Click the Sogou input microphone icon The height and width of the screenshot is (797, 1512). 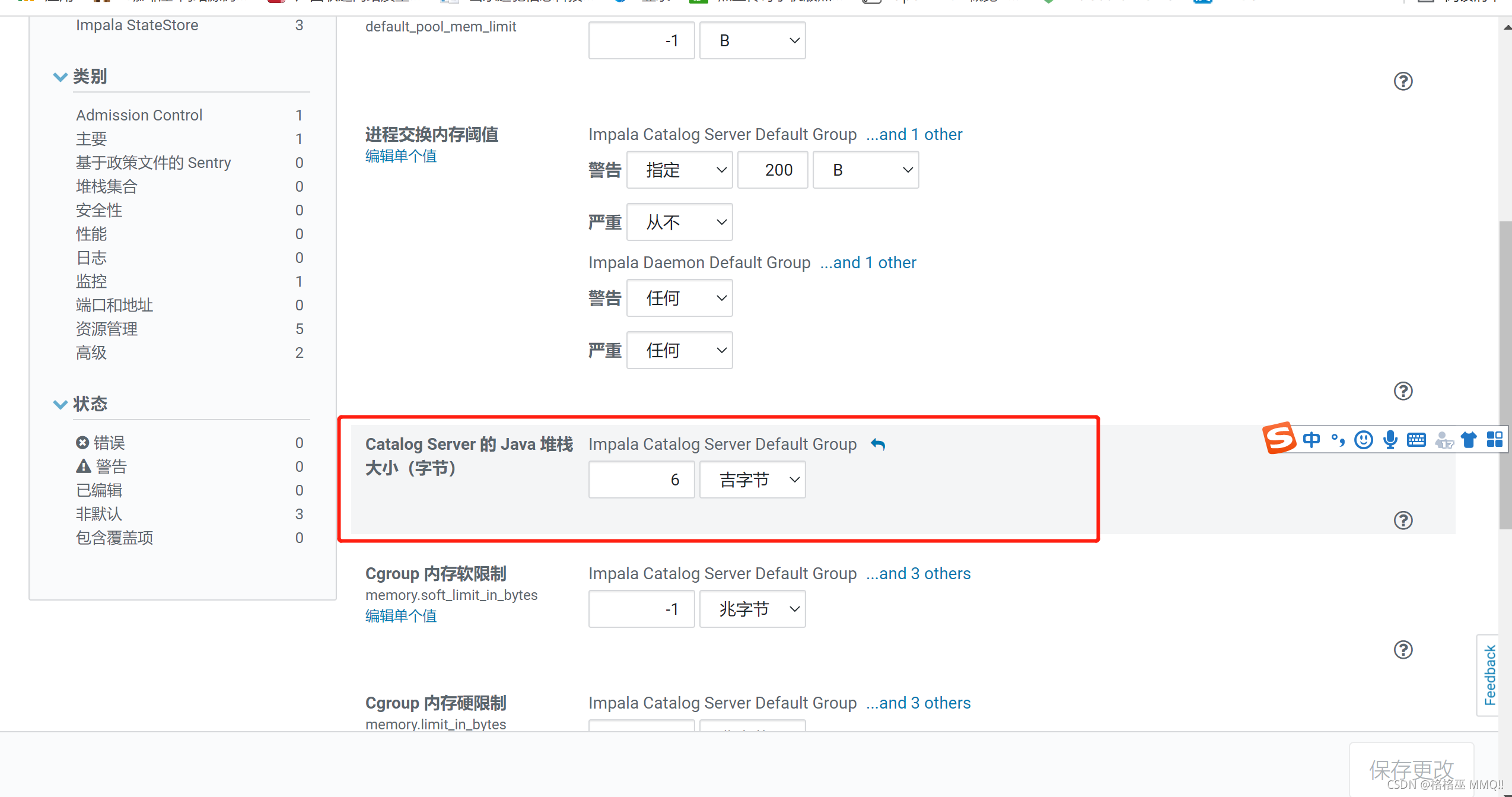(1390, 440)
